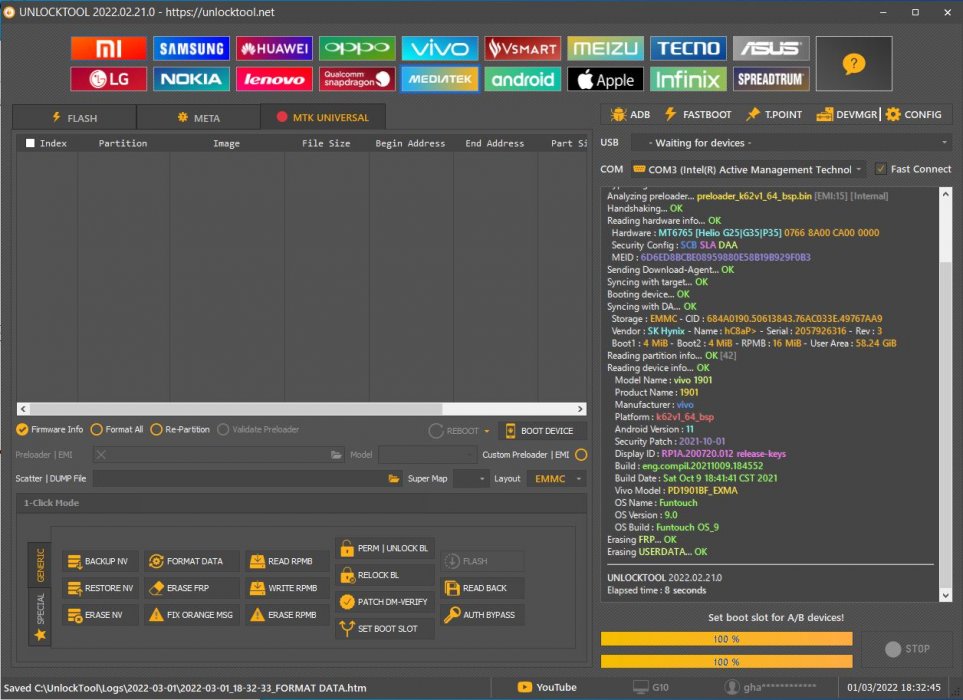Toggle the Index select-all checkbox
The image size is (963, 700).
pos(29,143)
